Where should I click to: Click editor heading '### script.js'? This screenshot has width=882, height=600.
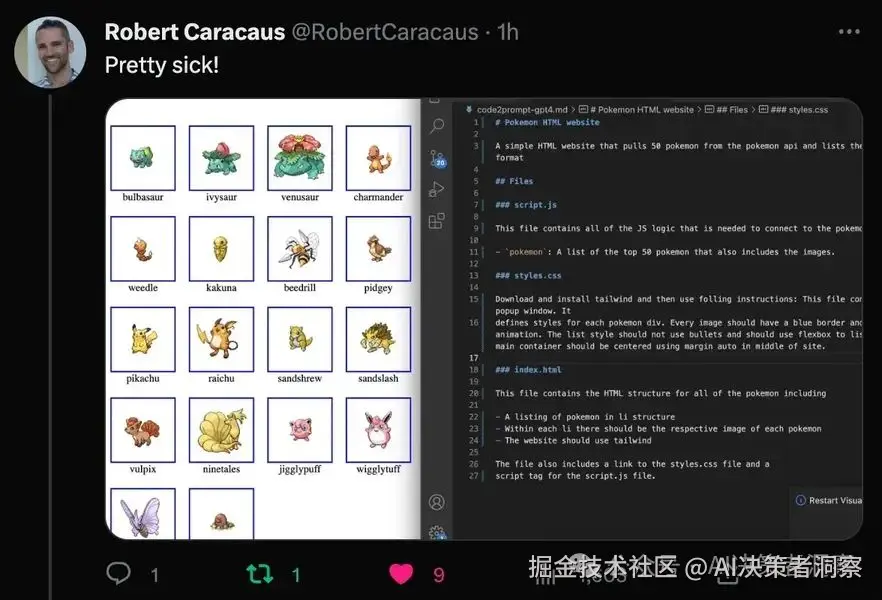[526, 205]
